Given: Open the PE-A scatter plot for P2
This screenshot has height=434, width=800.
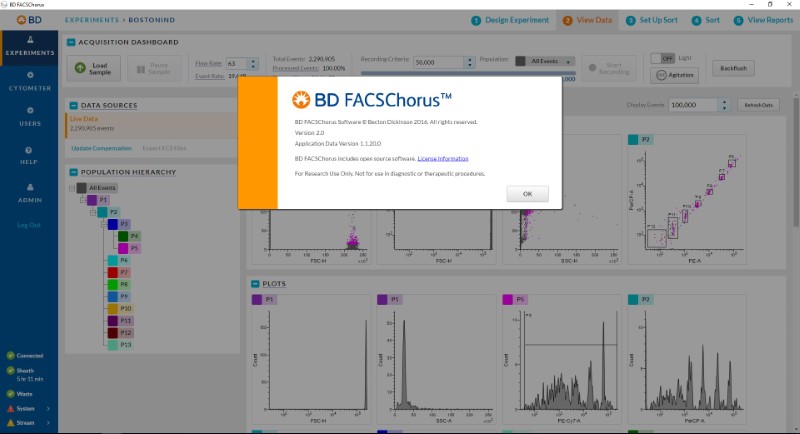Looking at the screenshot, I should tap(687, 199).
